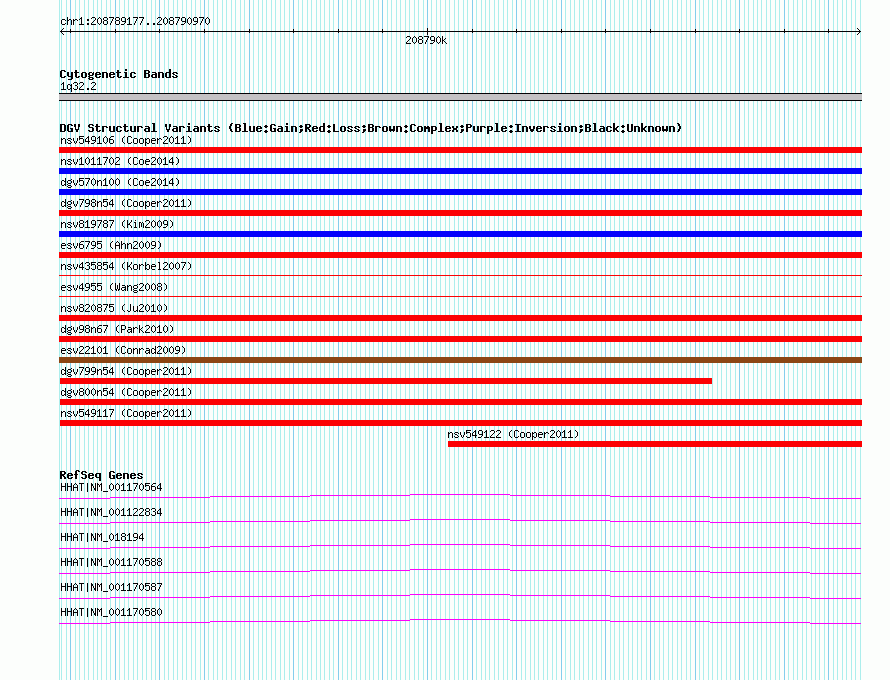This screenshot has height=680, width=890.
Task: Click the brown complex bar of esv22101
Action: pos(460,360)
